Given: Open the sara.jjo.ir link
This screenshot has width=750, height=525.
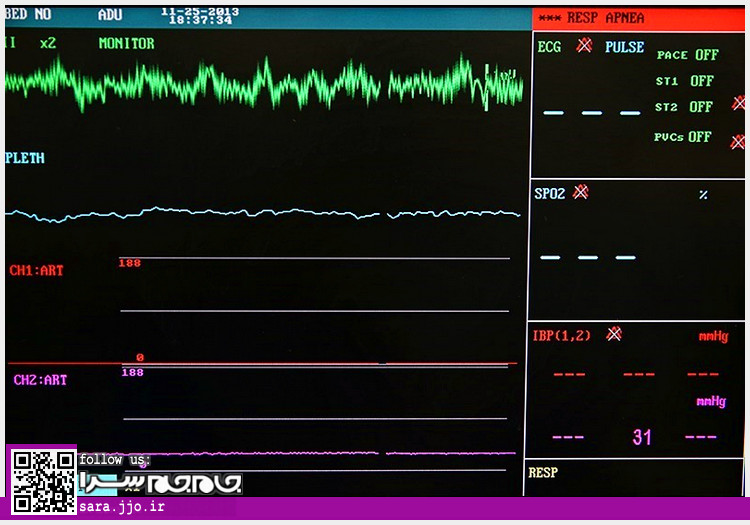Looking at the screenshot, I should coord(121,508).
